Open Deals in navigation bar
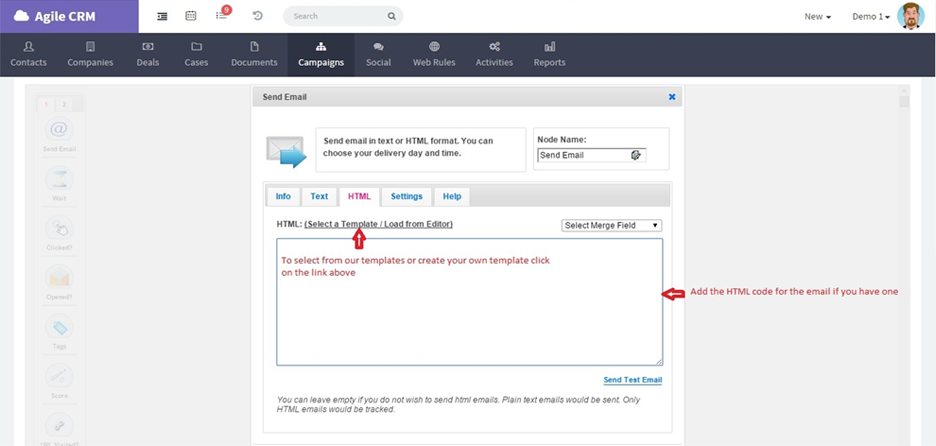 147,54
